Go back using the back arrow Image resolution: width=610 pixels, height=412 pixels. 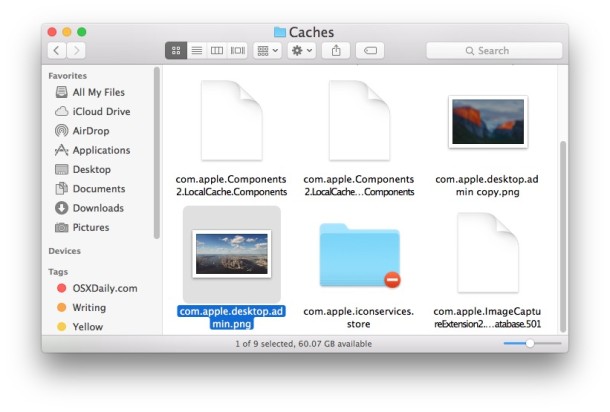[x=56, y=50]
